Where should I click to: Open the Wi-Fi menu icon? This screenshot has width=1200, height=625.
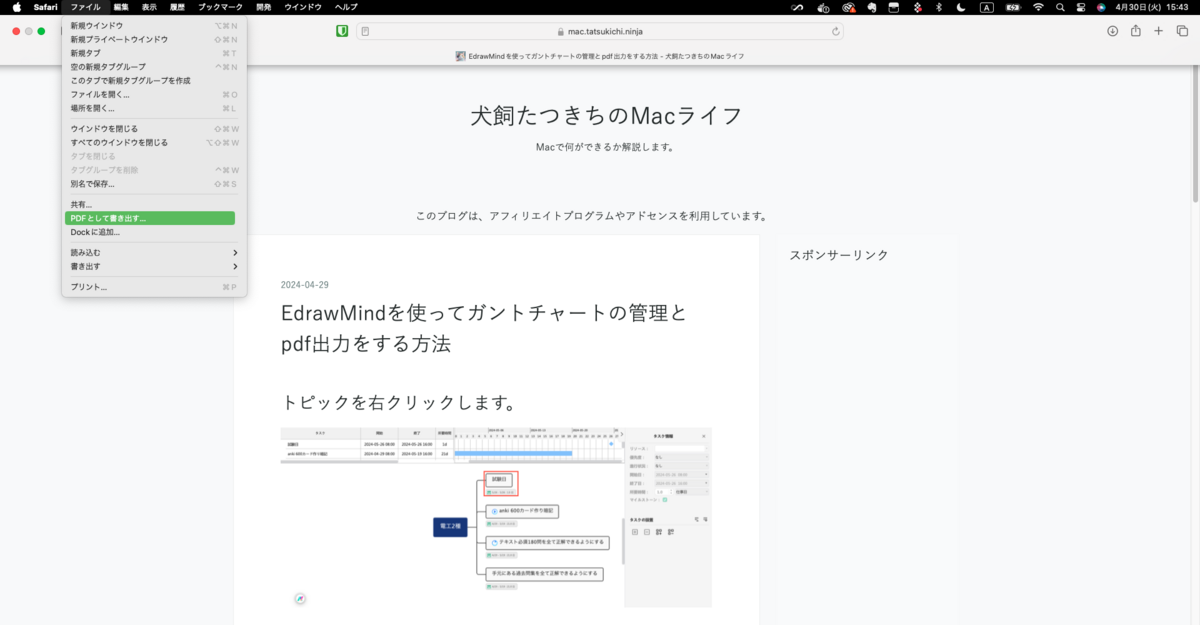click(x=1038, y=7)
